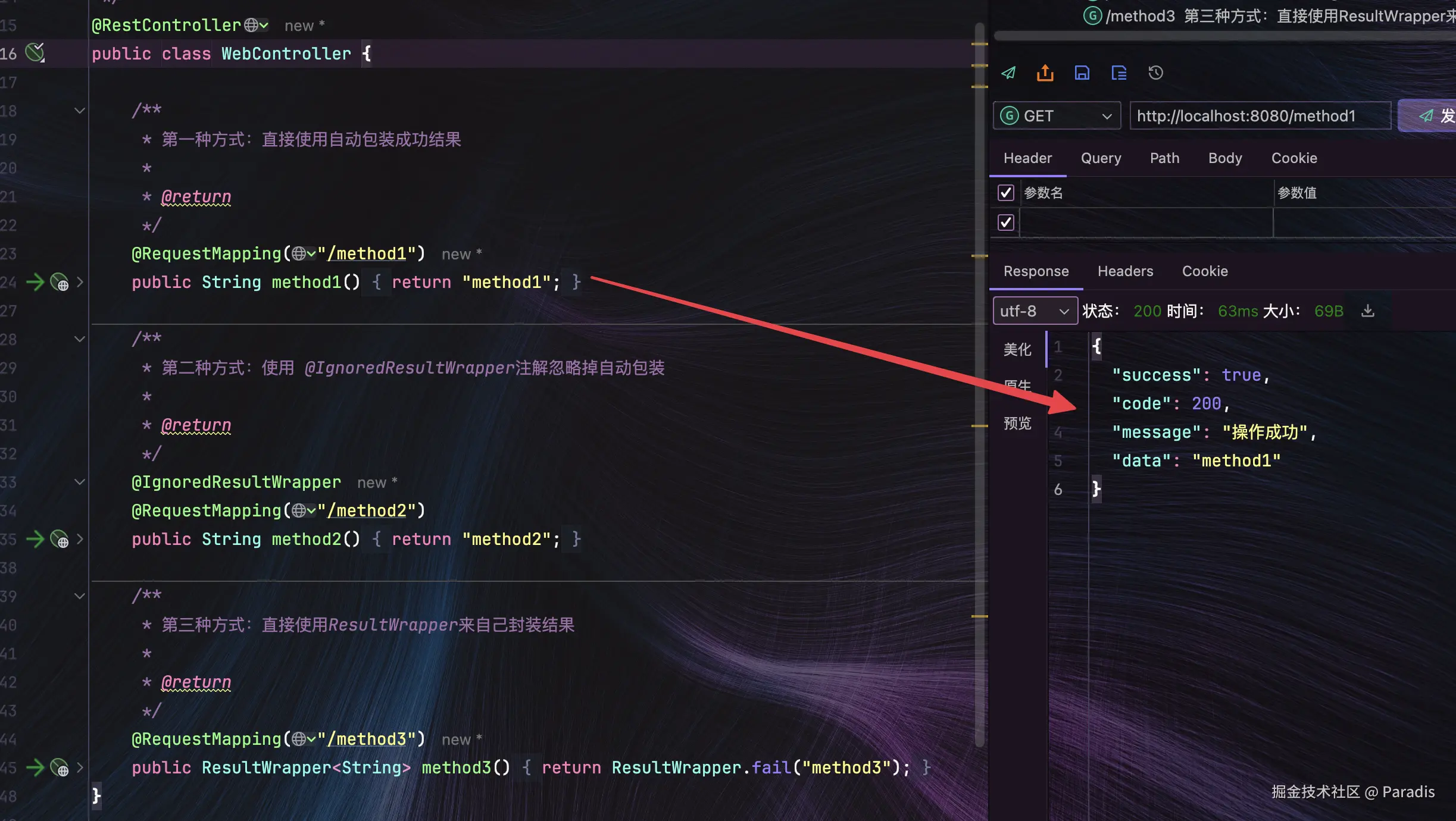Click the request URL input field
This screenshot has height=821, width=1456.
1259,116
